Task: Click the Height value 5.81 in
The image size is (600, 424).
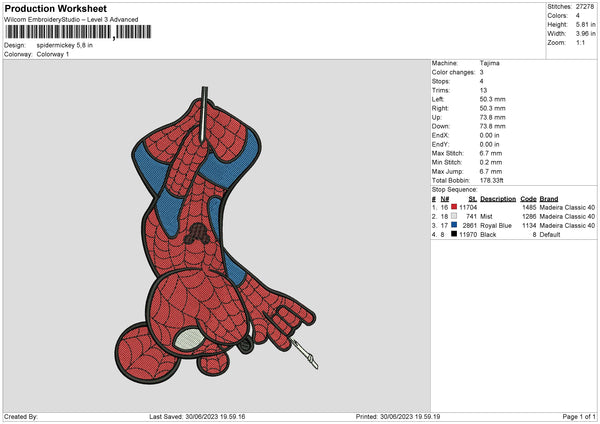Action: click(x=585, y=24)
